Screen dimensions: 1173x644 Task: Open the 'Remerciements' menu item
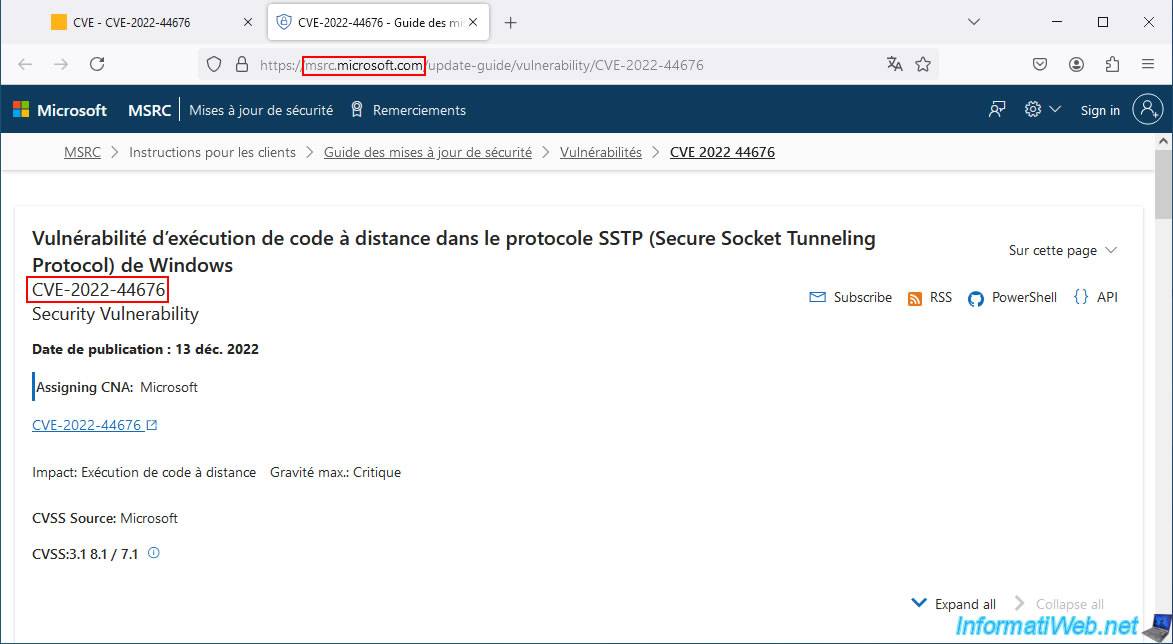click(408, 110)
